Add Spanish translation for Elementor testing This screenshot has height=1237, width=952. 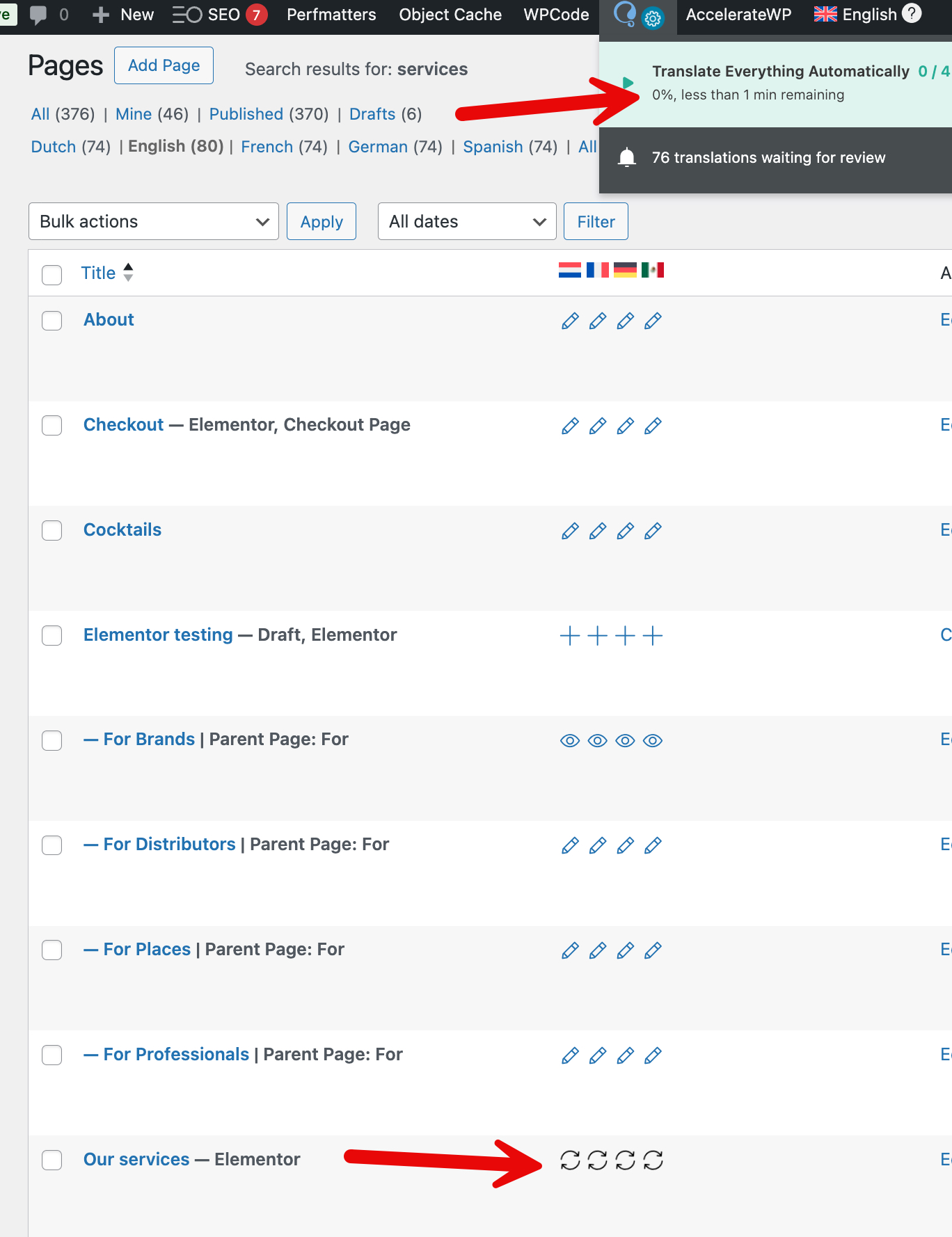[x=653, y=635]
